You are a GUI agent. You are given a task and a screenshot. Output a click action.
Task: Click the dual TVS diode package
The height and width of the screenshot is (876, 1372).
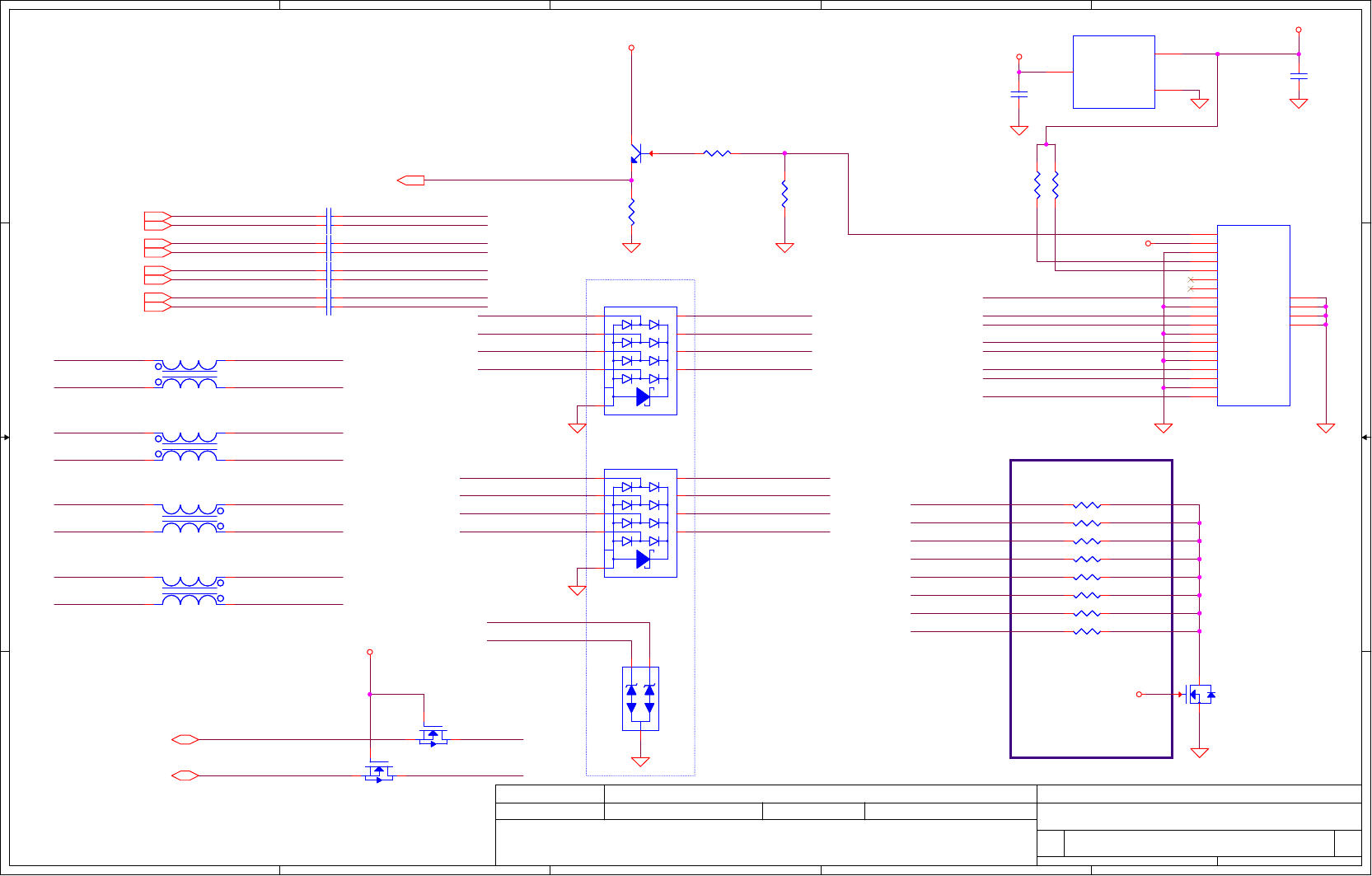pyautogui.click(x=640, y=699)
